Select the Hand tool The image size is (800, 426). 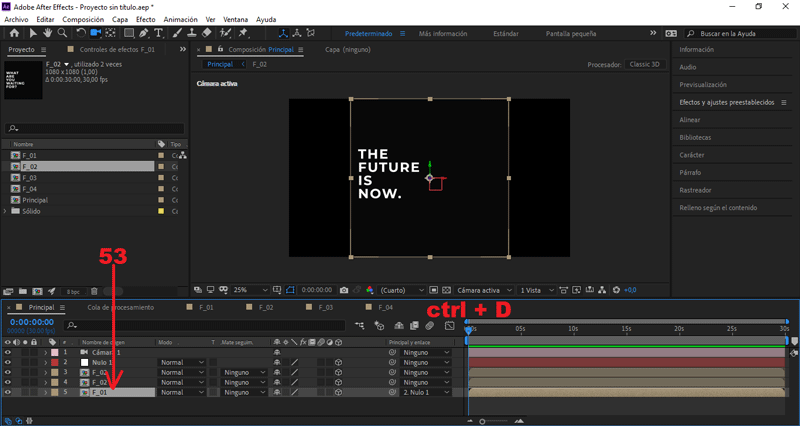[x=47, y=33]
